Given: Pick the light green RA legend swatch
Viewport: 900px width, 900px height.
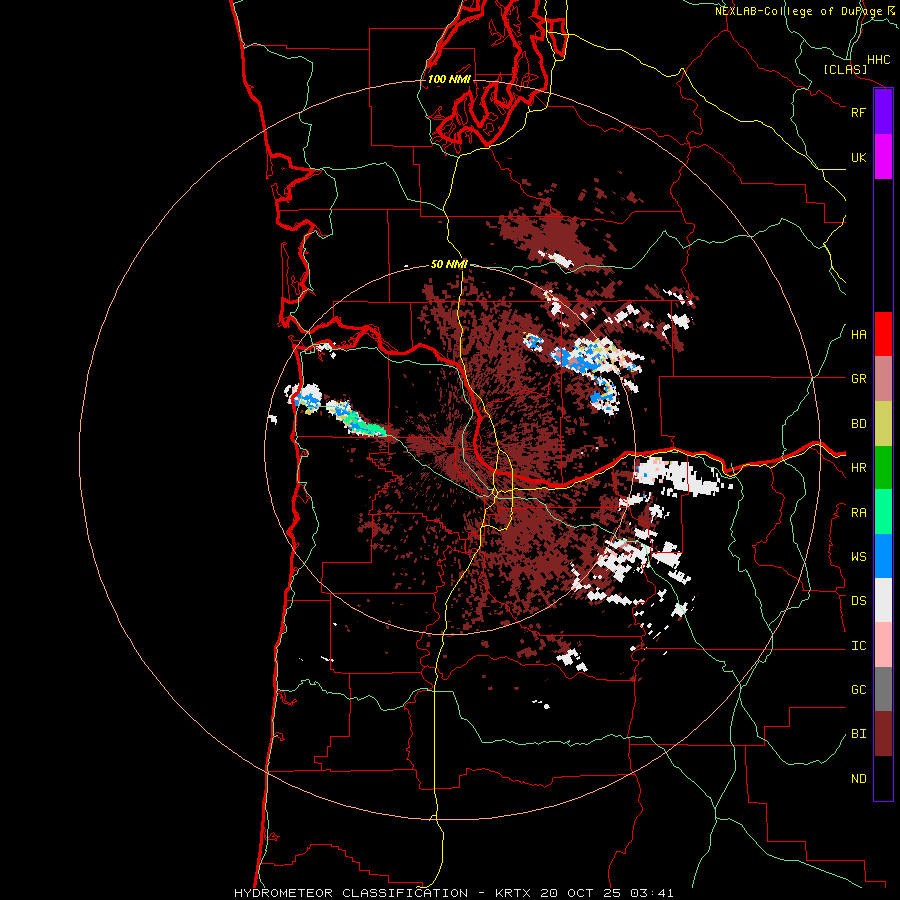Looking at the screenshot, I should (x=883, y=512).
